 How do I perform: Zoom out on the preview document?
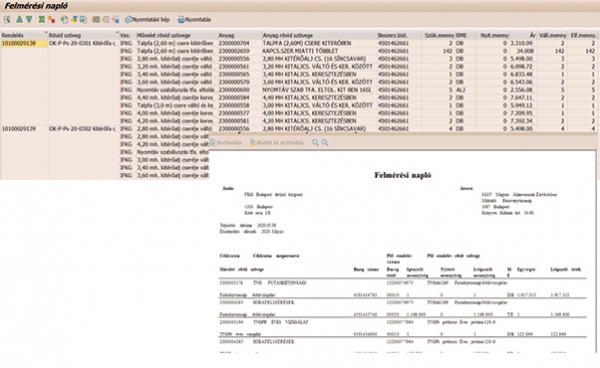325,142
